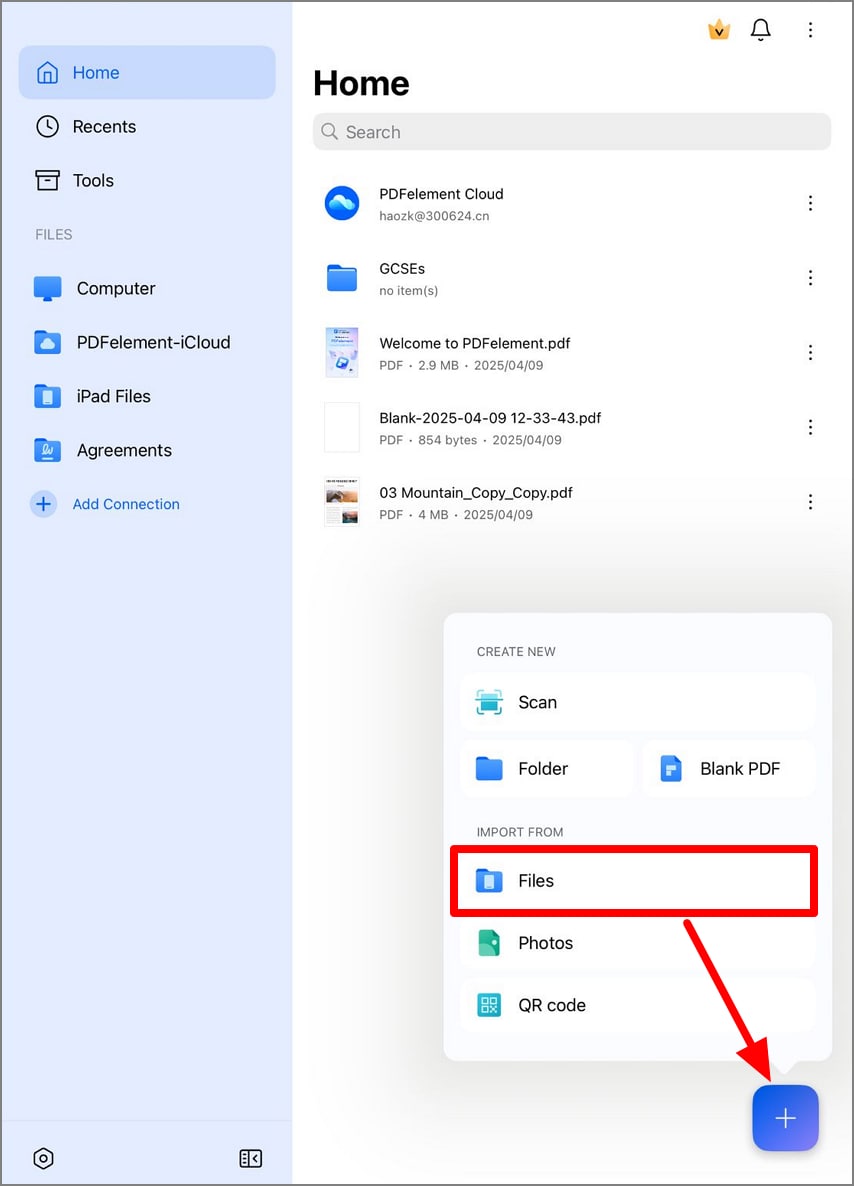Open Computer location

[147, 288]
